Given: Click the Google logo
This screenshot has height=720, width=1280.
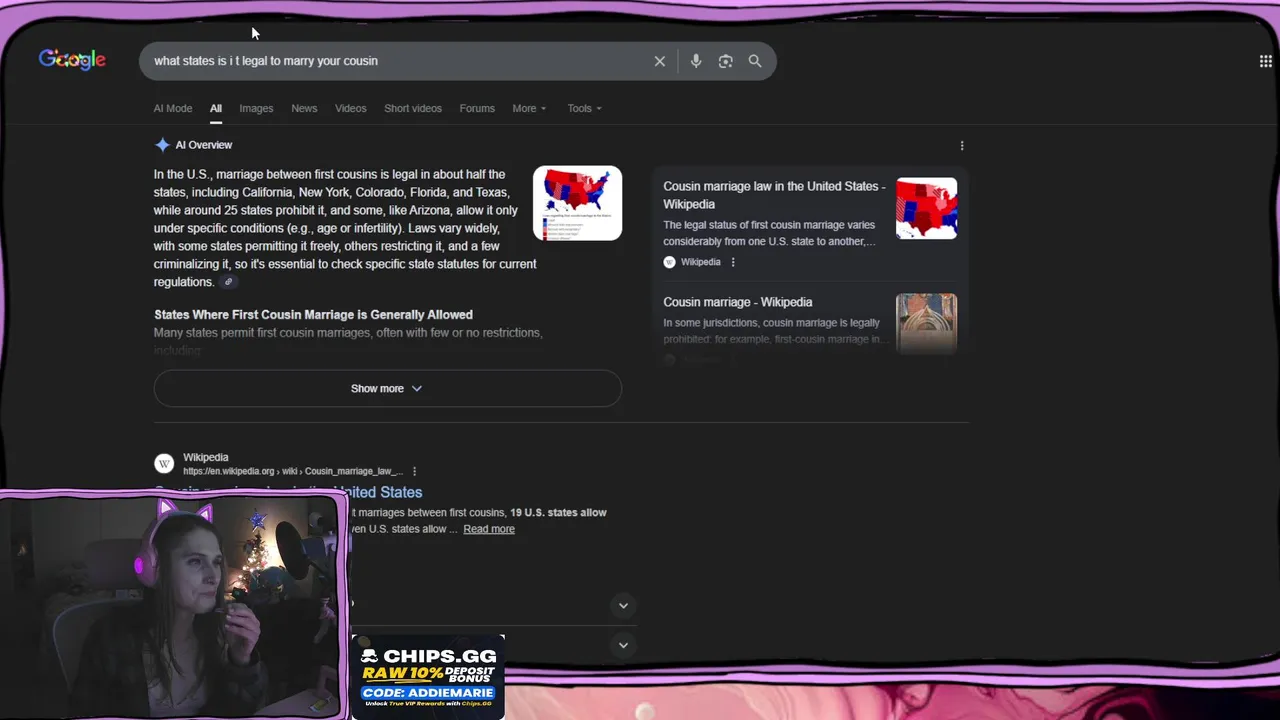Looking at the screenshot, I should [x=72, y=60].
